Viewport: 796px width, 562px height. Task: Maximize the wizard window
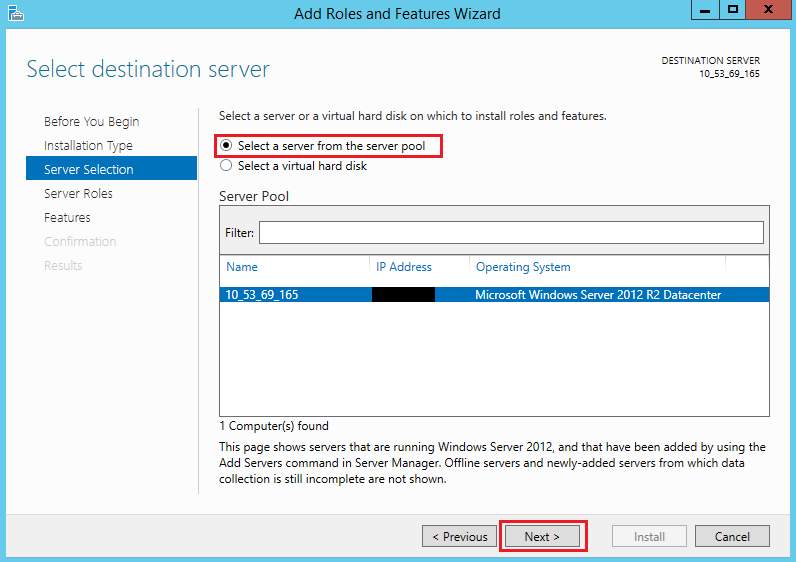pos(733,10)
